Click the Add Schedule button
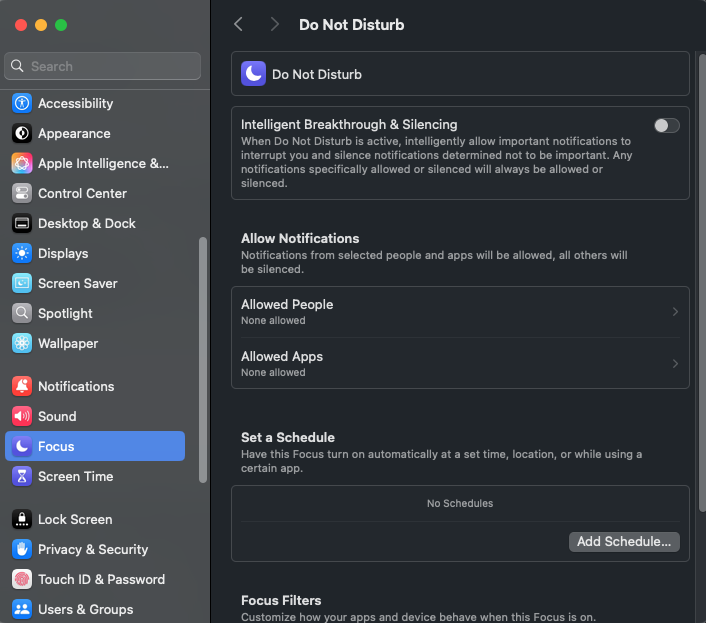 pos(624,542)
